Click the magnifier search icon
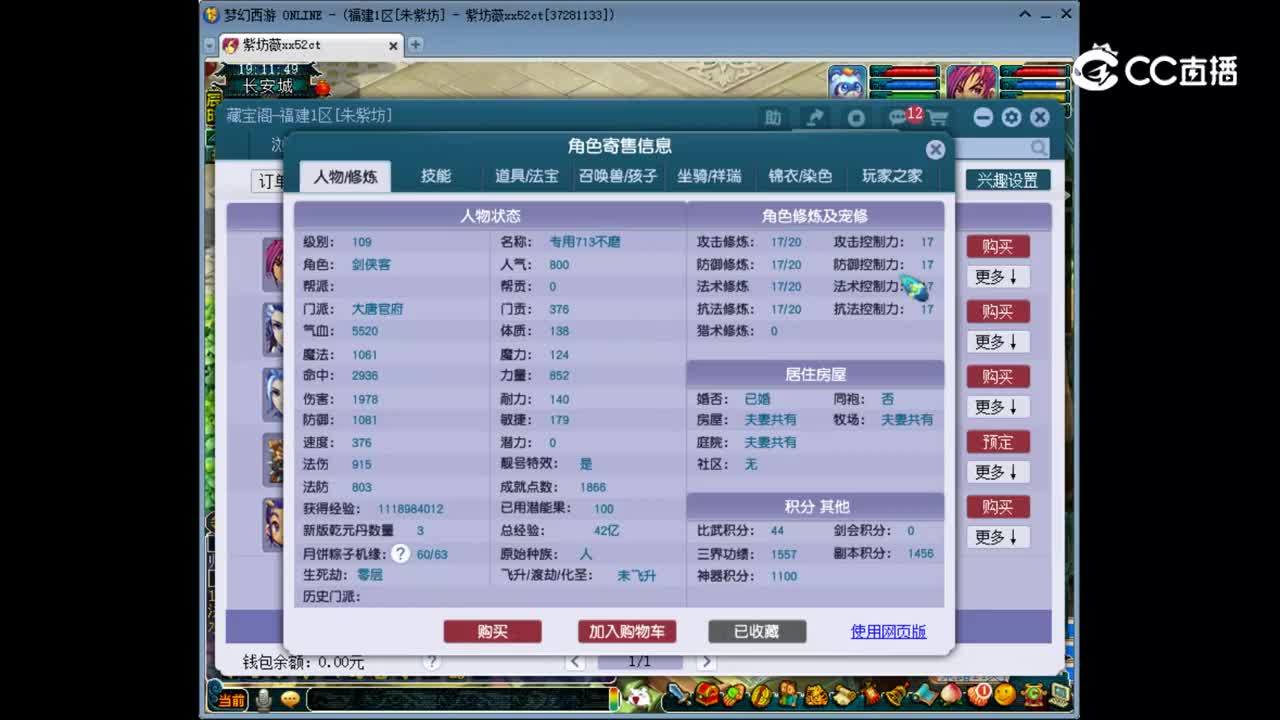Viewport: 1280px width, 720px height. coord(1039,148)
